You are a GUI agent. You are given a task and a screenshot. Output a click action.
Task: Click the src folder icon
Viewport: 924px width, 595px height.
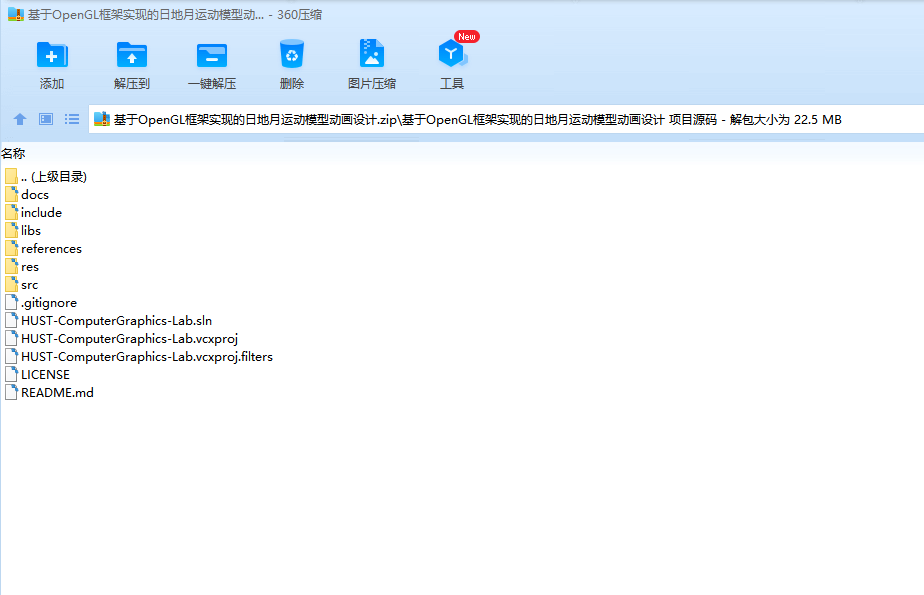pyautogui.click(x=11, y=285)
